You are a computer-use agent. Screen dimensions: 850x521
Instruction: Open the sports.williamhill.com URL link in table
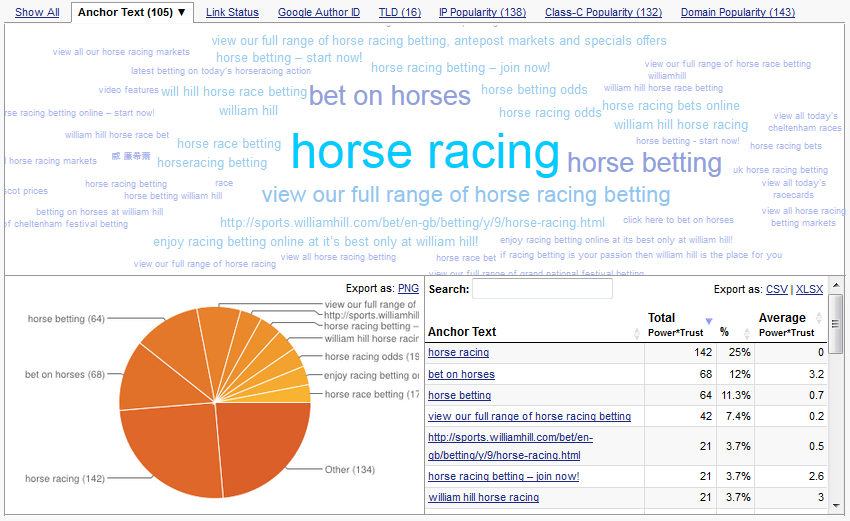(x=511, y=446)
